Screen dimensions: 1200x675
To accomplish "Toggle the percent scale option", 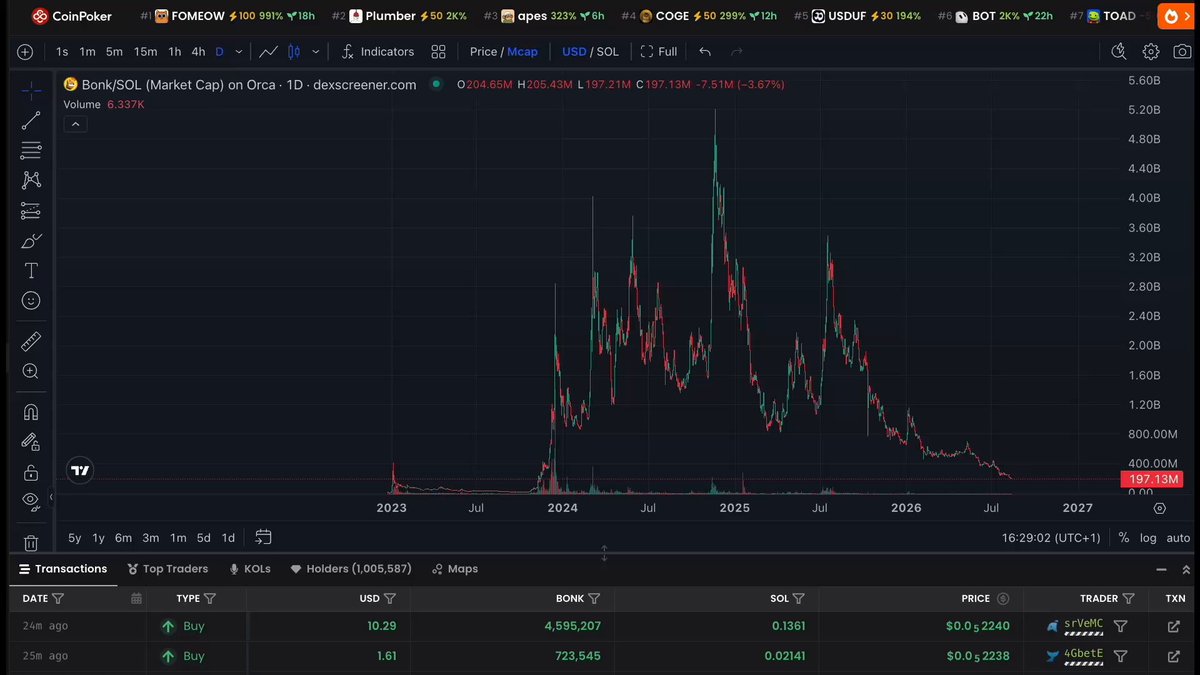I will click(1124, 538).
